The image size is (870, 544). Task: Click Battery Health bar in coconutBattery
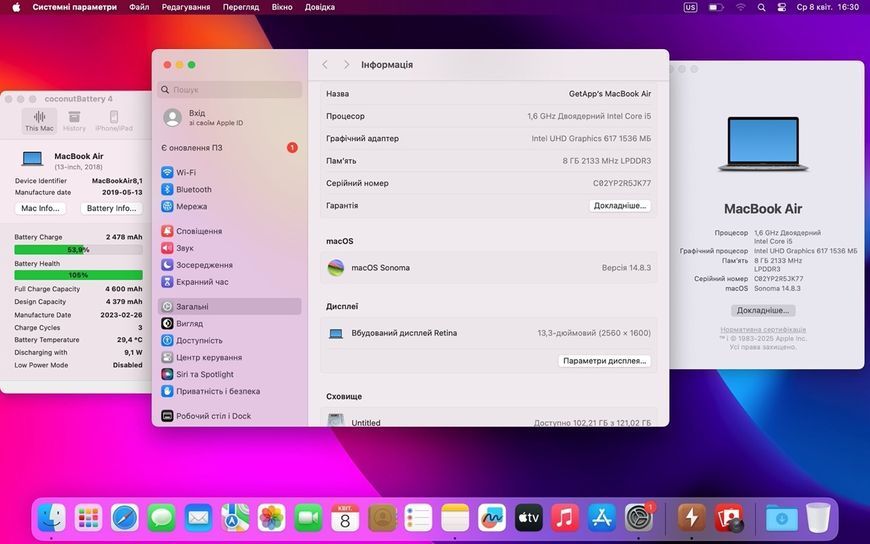[x=78, y=275]
